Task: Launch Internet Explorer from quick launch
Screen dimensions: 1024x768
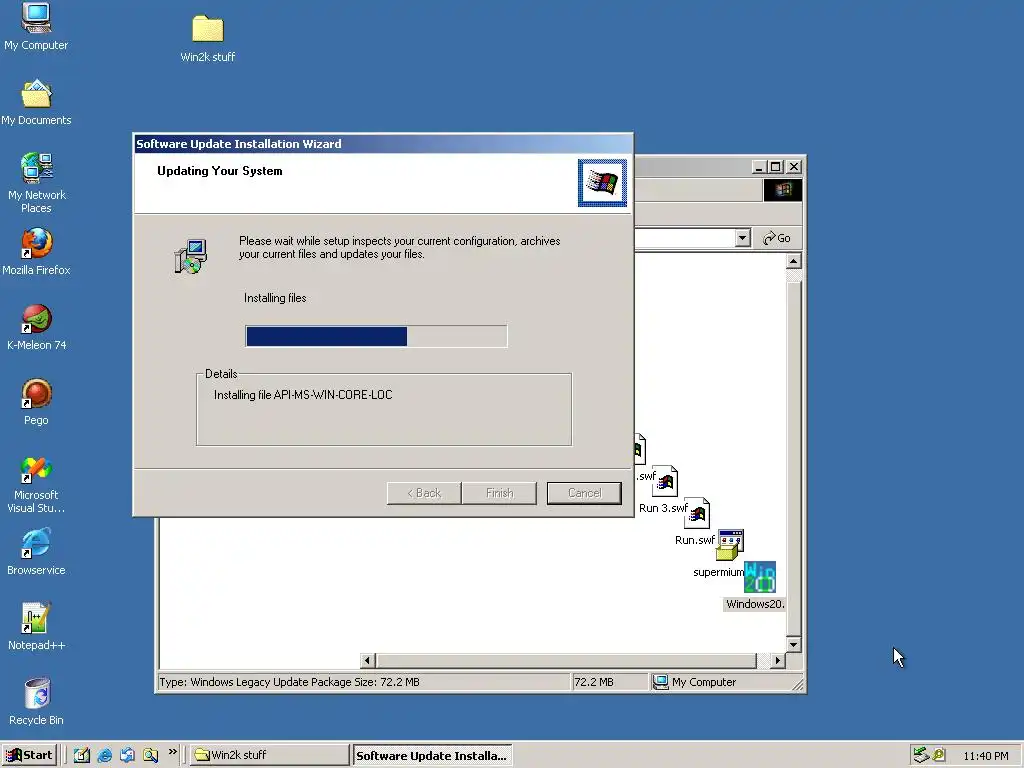Action: coord(104,755)
